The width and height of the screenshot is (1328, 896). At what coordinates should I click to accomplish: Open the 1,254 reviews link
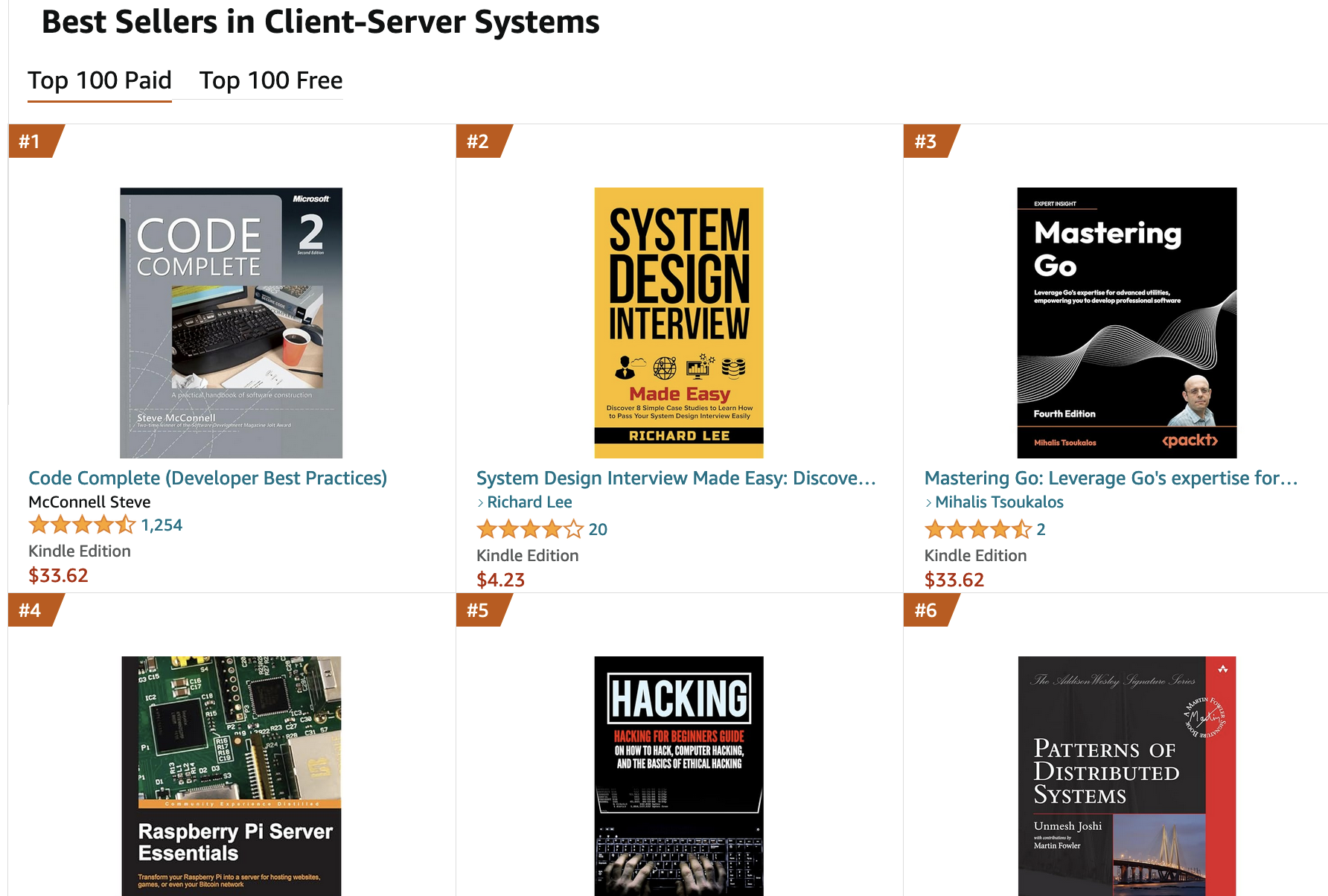(162, 525)
